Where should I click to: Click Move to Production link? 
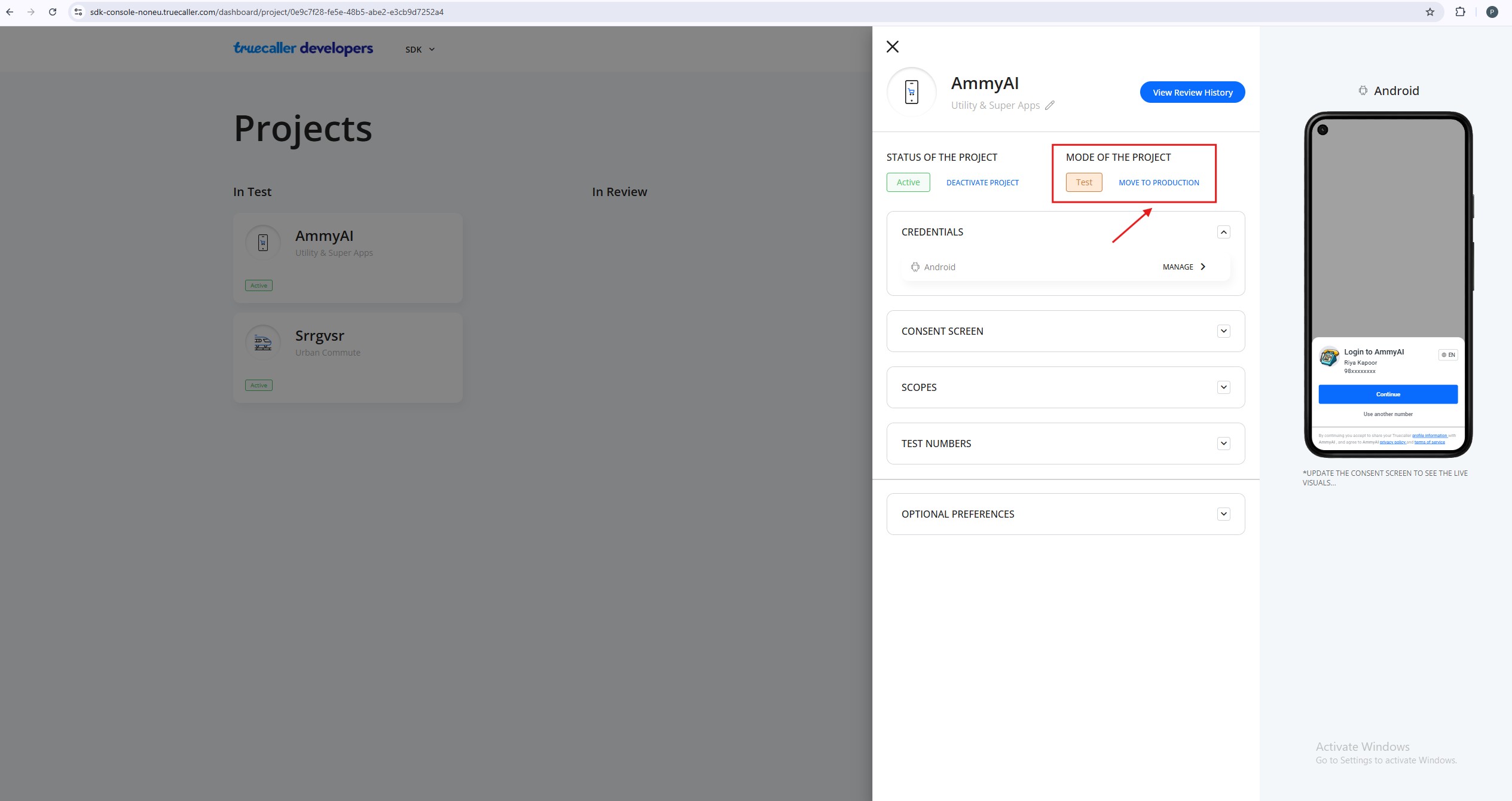point(1159,183)
